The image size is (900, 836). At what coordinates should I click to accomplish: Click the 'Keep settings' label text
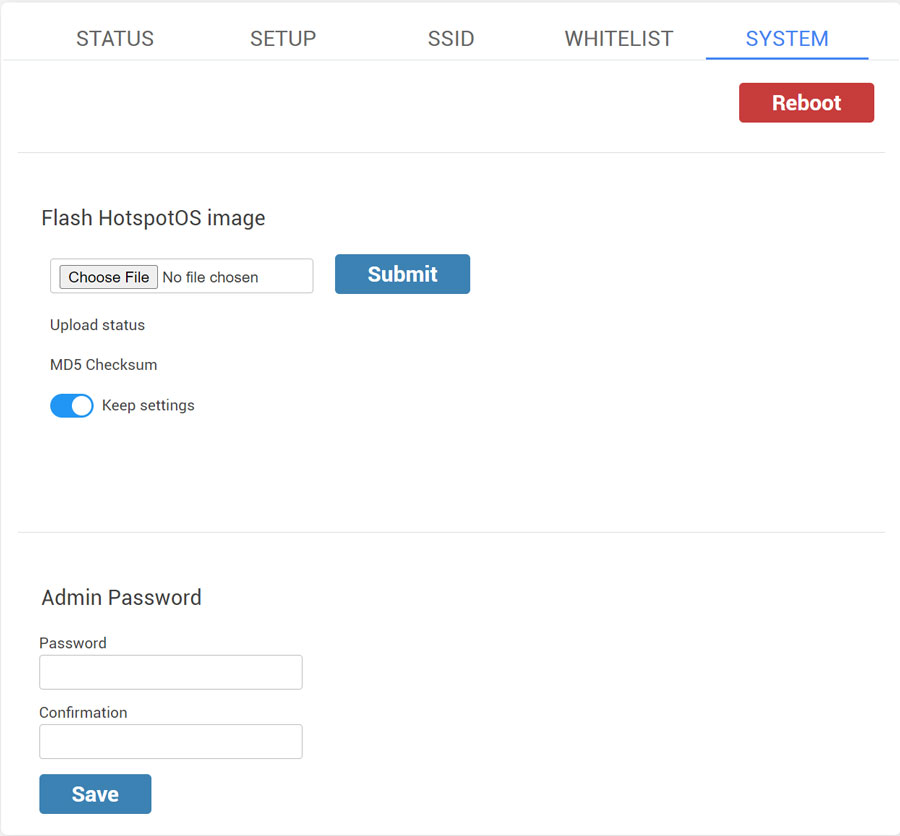pos(148,405)
